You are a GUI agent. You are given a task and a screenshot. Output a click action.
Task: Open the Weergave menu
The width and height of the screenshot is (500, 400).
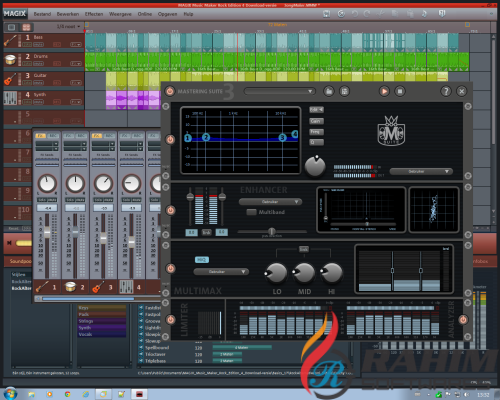(x=120, y=14)
